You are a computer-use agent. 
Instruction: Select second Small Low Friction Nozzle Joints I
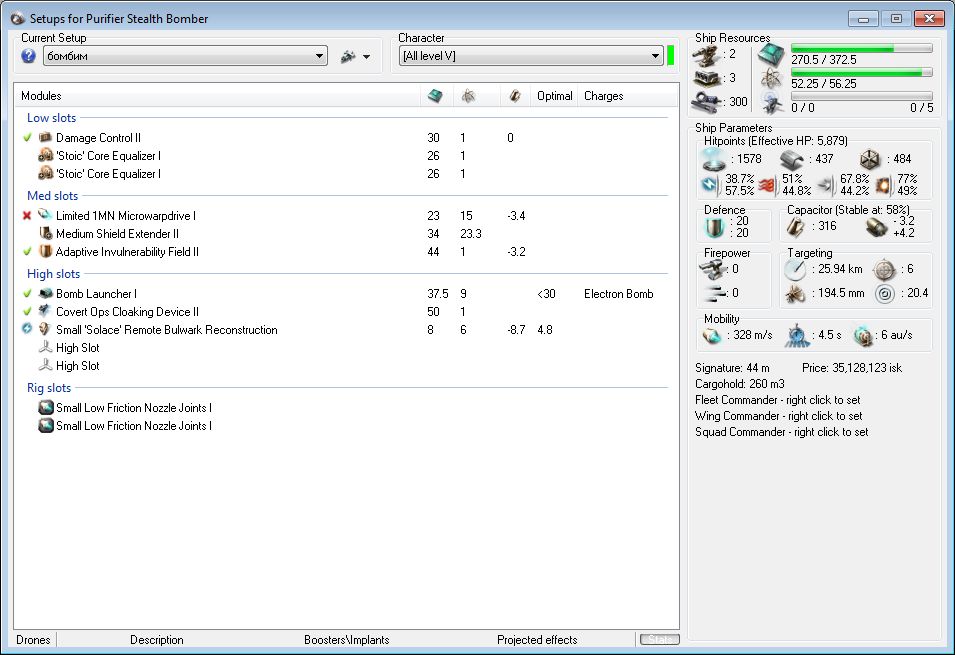pyautogui.click(x=345, y=426)
